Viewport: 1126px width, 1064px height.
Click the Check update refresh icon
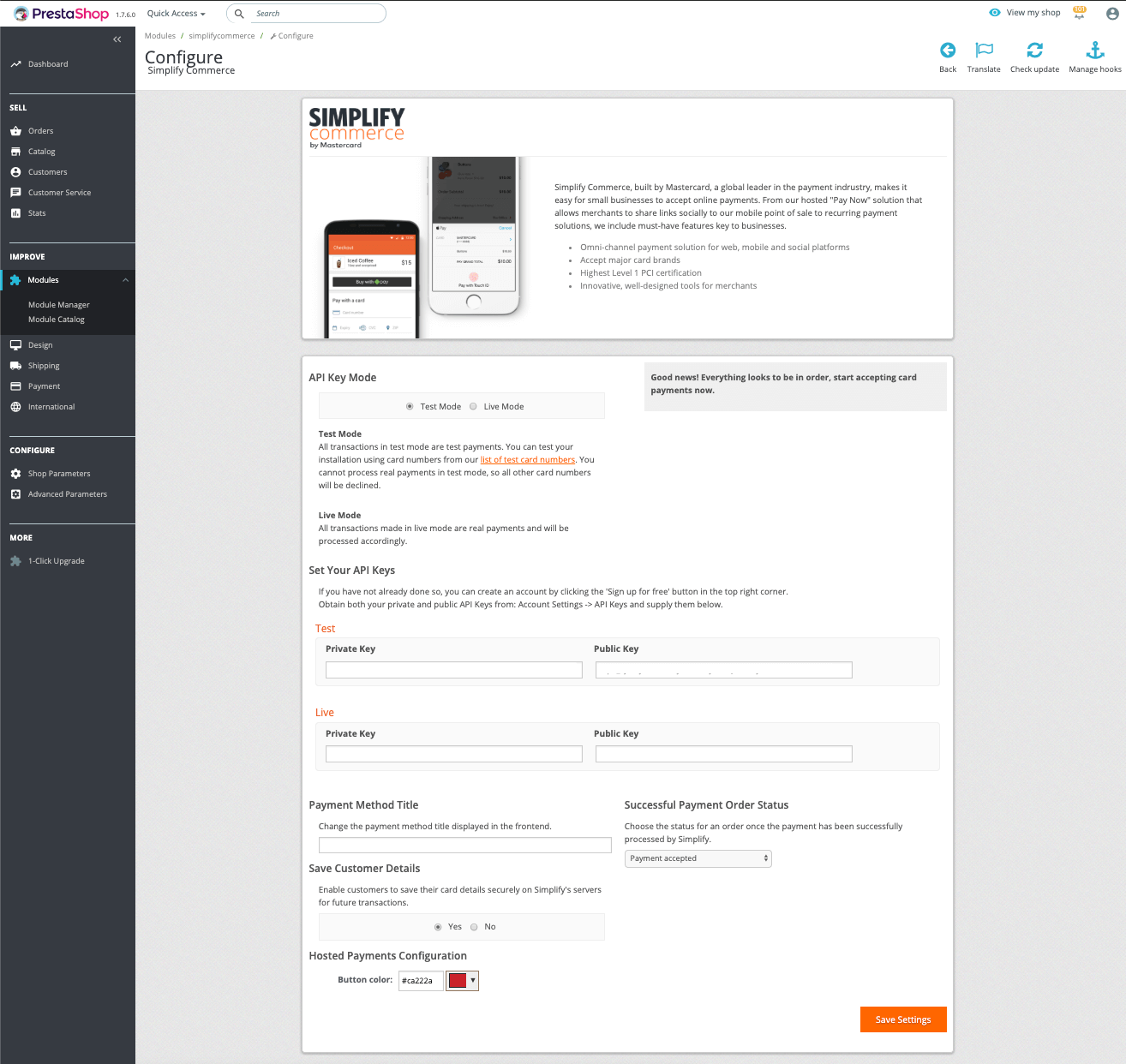(x=1034, y=50)
